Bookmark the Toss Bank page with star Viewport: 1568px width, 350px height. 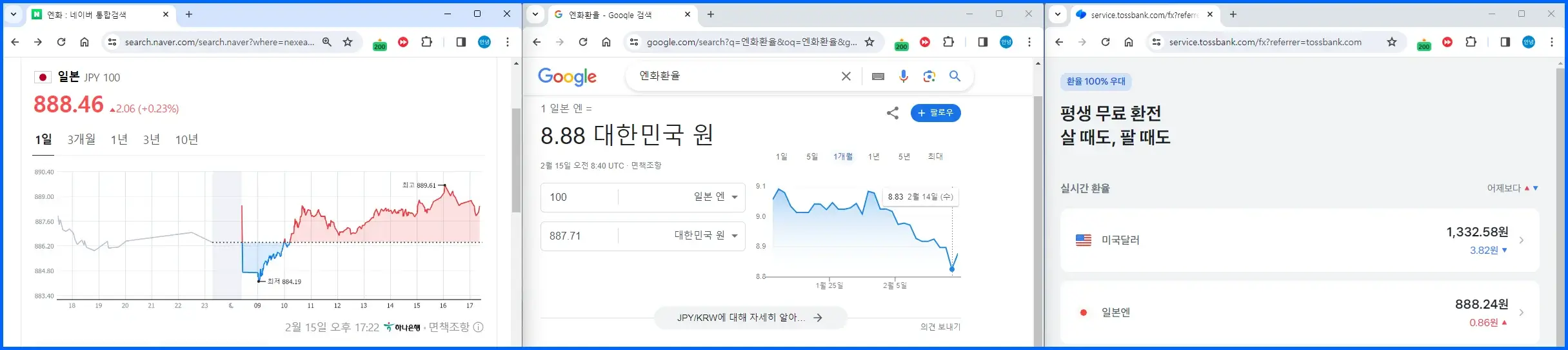(x=1392, y=42)
